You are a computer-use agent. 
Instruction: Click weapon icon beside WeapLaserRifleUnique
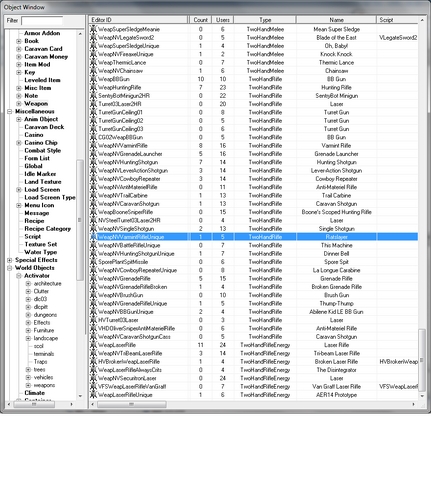(x=93, y=395)
